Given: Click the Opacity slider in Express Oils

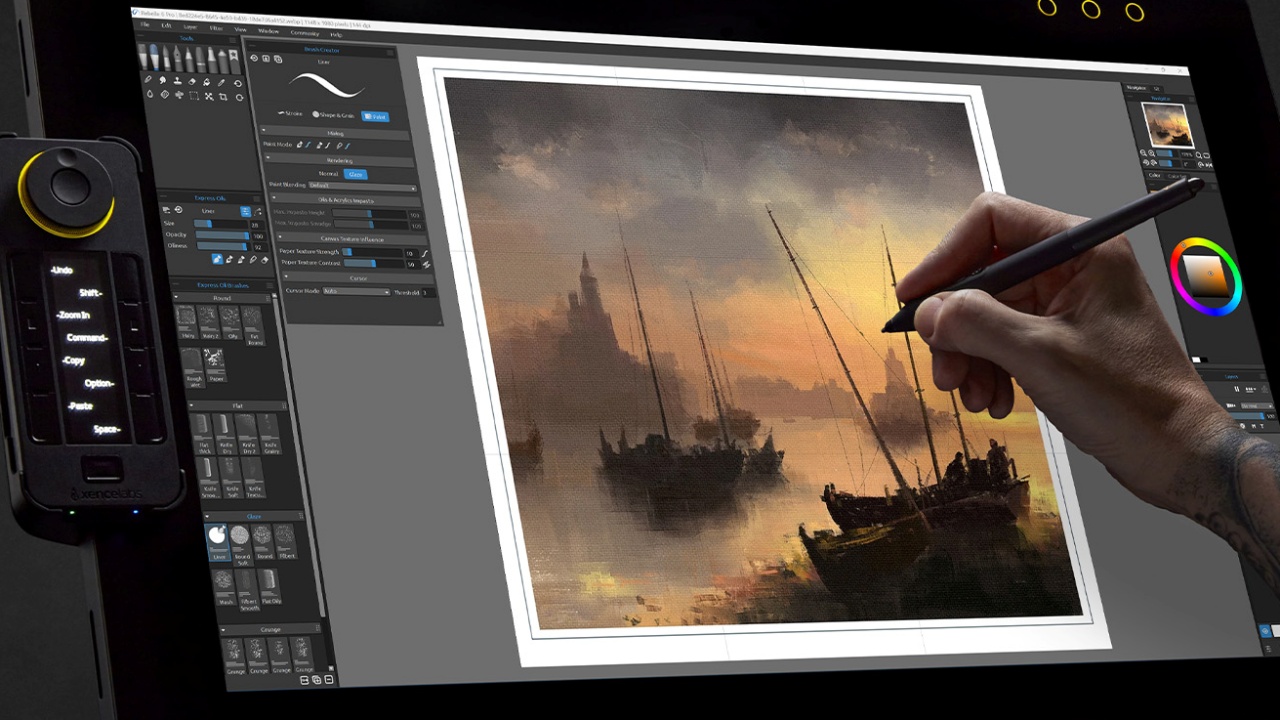Looking at the screenshot, I should coord(222,234).
